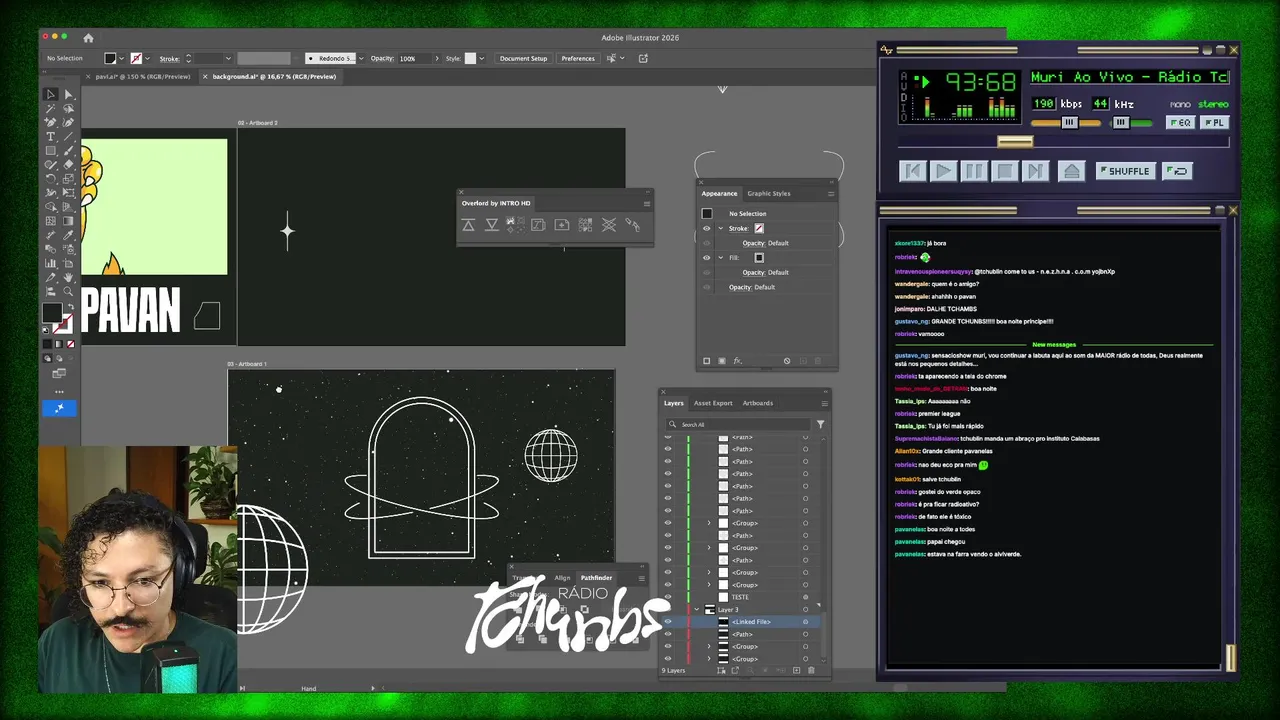Switch to the pavi.ai document tab
Viewport: 1280px width, 720px height.
pos(141,77)
